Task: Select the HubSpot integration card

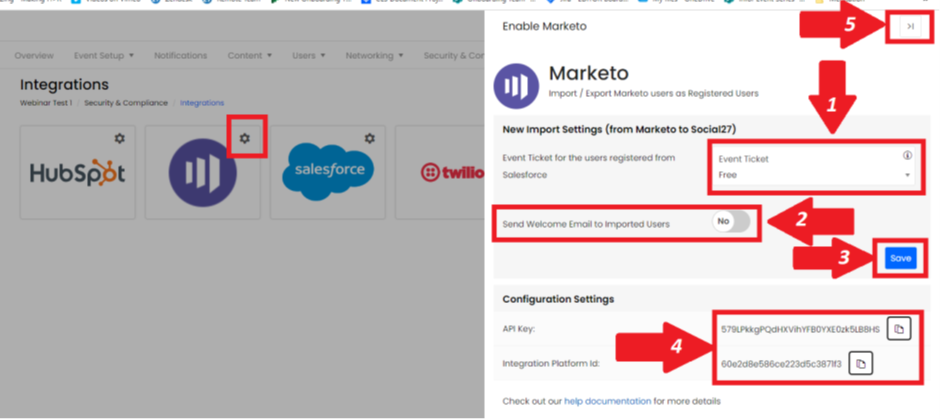Action: [77, 172]
